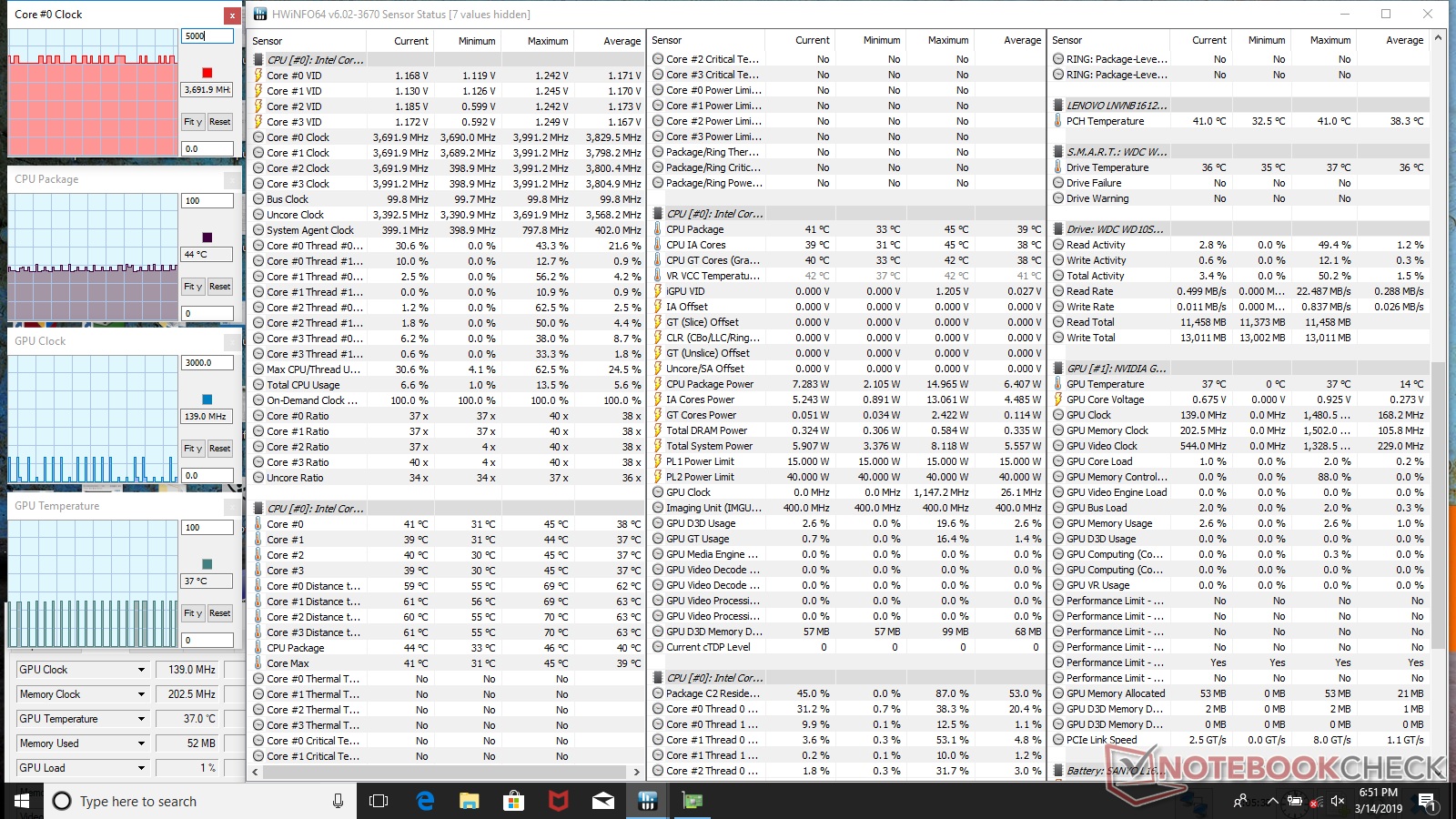Click the lightning icon of PL1 Power Limit row

point(658,461)
